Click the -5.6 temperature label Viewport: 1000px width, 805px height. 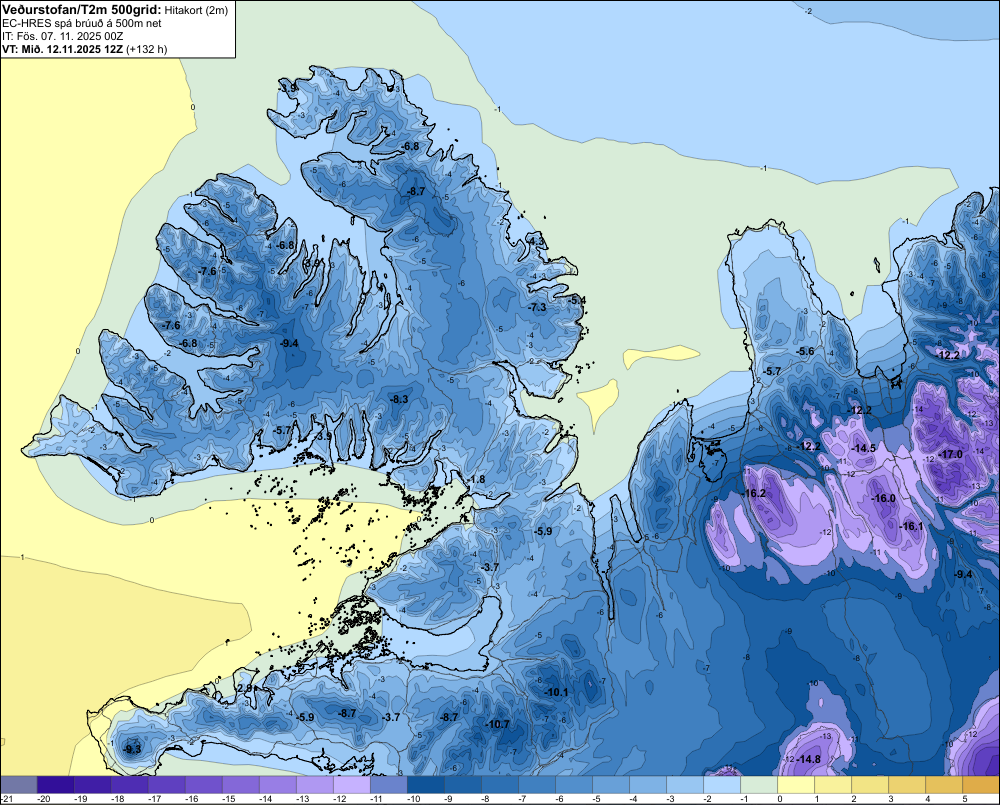pos(806,351)
